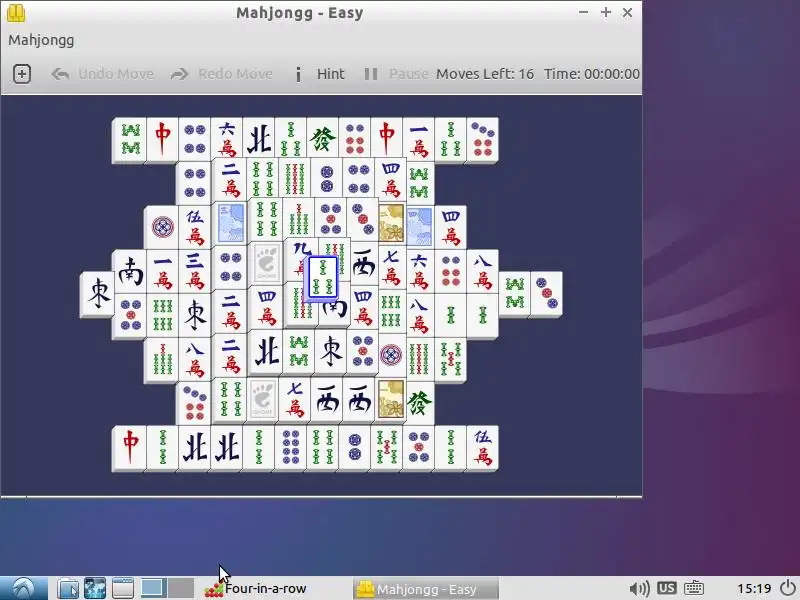Click the Redo Move button

[221, 74]
